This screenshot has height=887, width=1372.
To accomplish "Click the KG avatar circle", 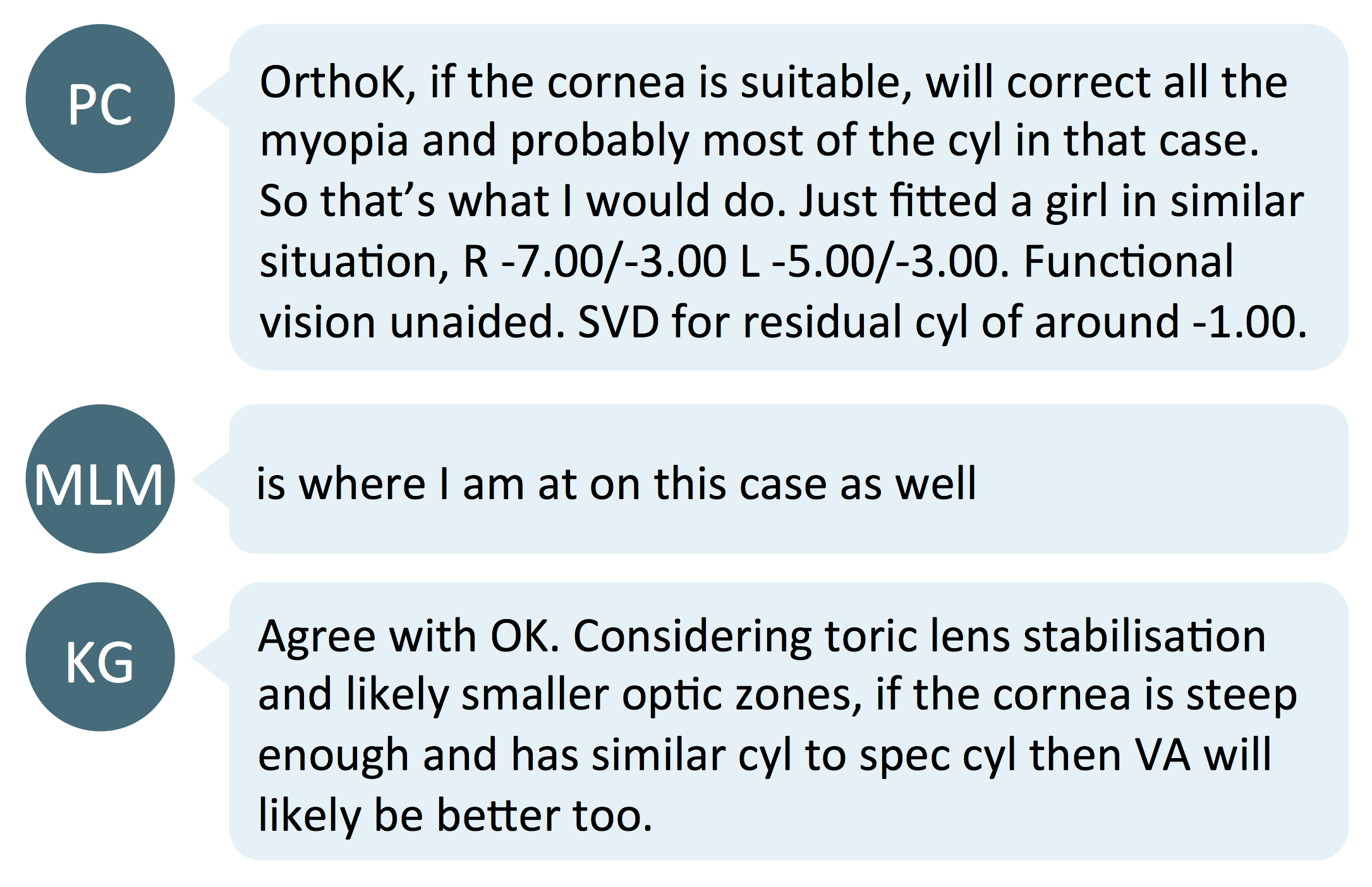I will pos(100,657).
